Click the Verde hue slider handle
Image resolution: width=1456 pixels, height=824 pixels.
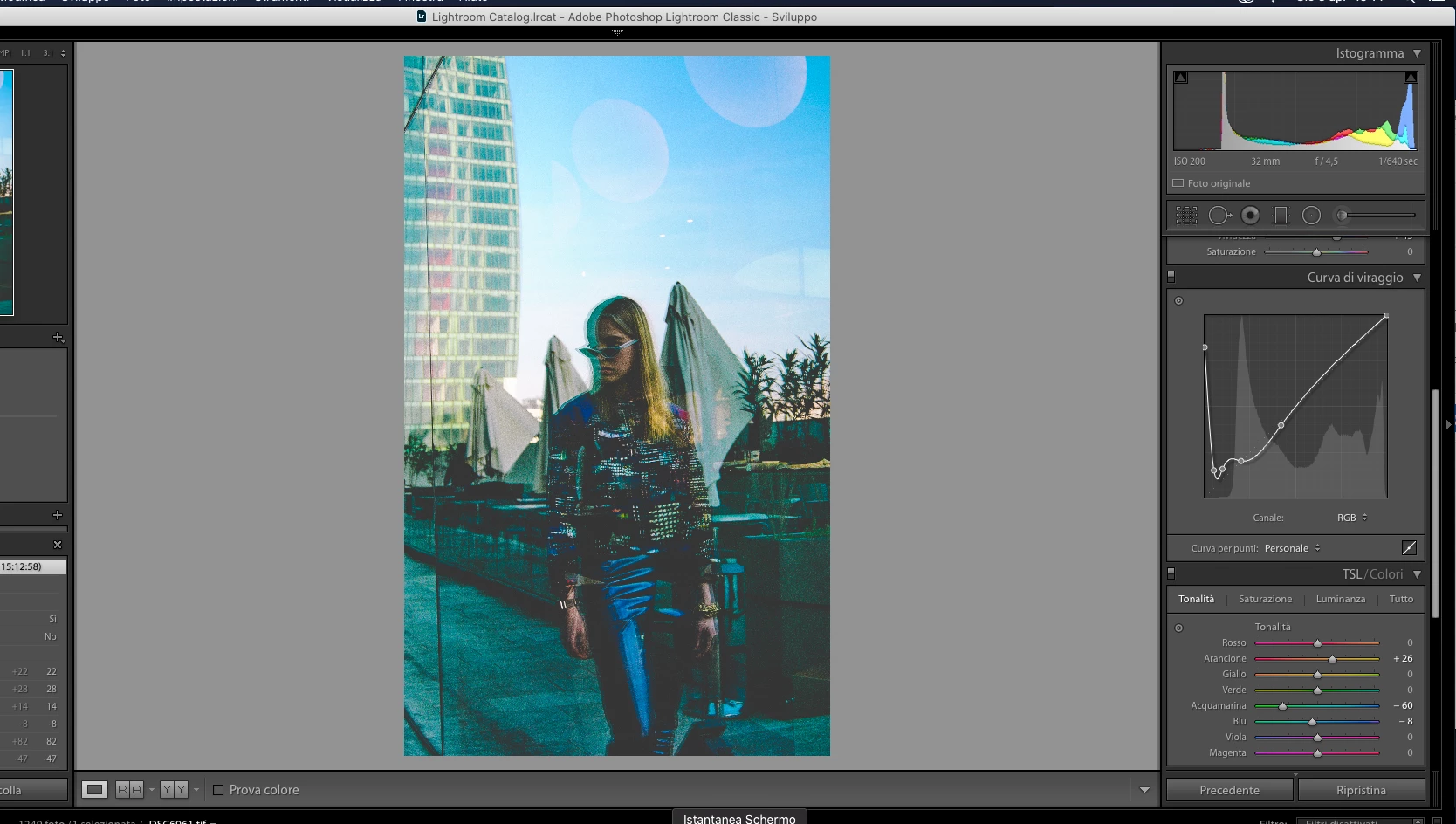[1317, 690]
